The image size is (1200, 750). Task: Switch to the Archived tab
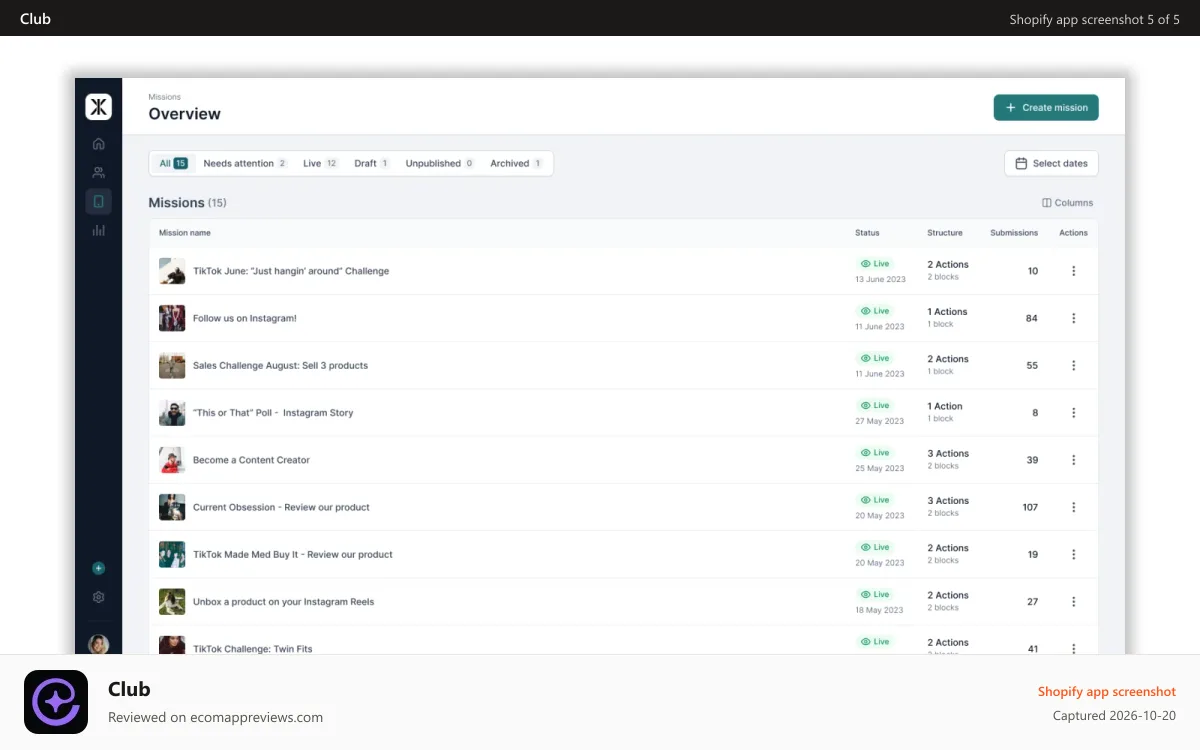(x=516, y=163)
